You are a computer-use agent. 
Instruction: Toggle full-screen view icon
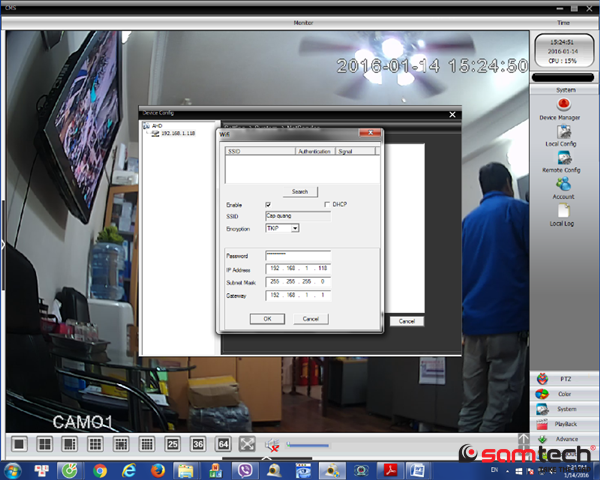[x=247, y=443]
